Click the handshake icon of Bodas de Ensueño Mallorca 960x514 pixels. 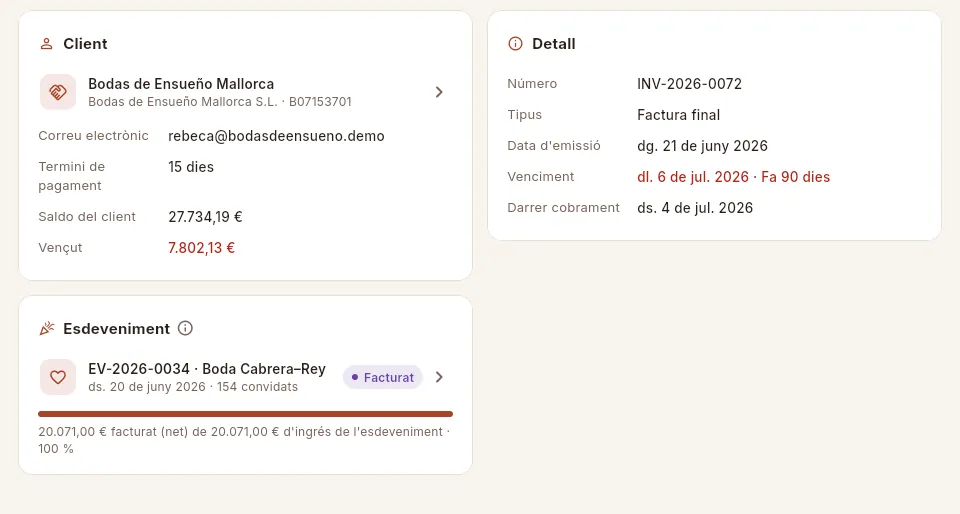point(58,92)
